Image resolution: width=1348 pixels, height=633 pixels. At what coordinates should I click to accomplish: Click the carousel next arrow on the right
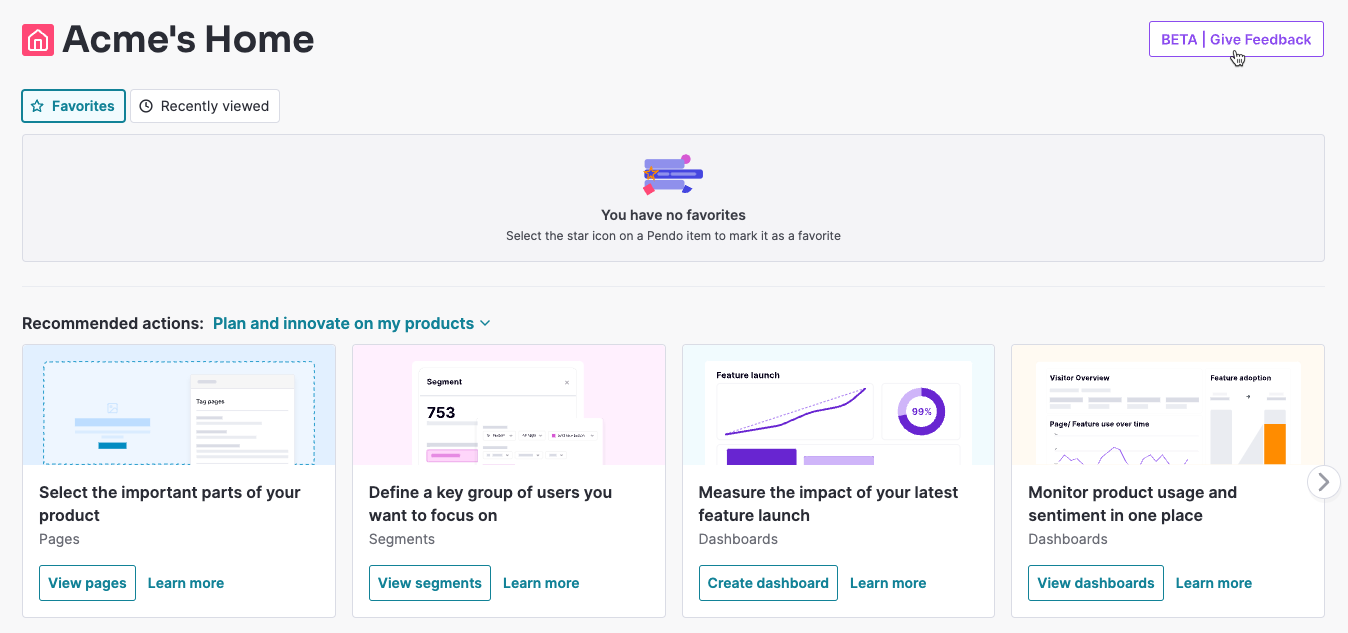coord(1324,481)
